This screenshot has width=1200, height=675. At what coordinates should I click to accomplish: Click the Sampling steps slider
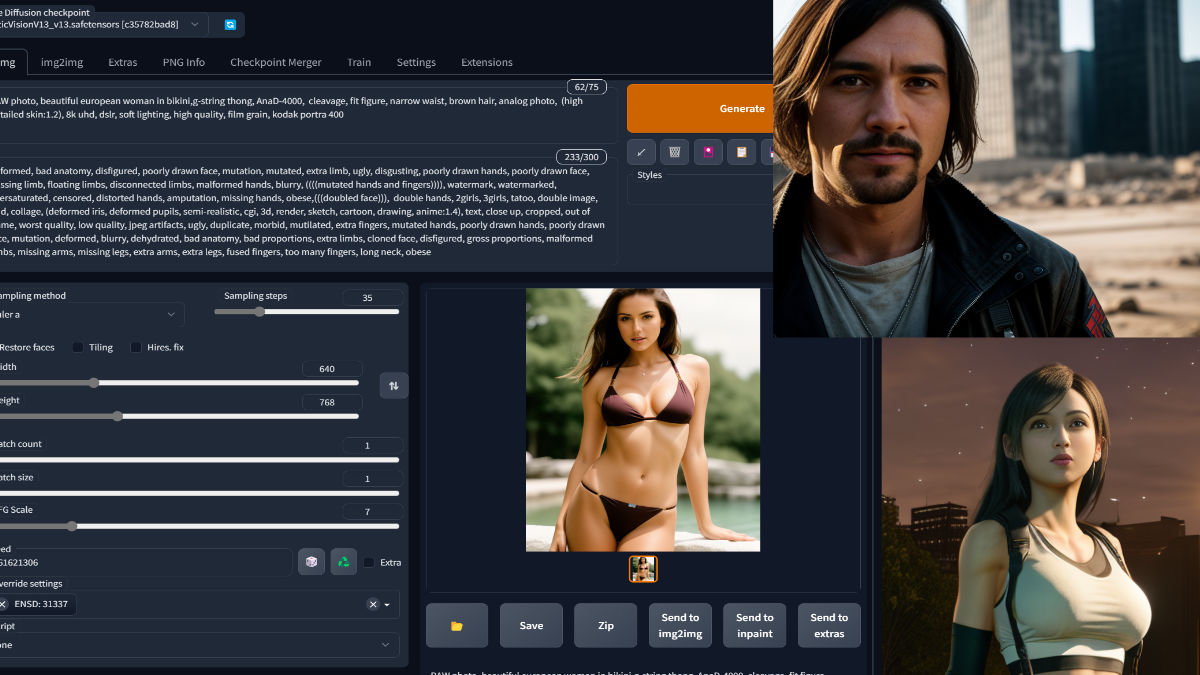[306, 312]
